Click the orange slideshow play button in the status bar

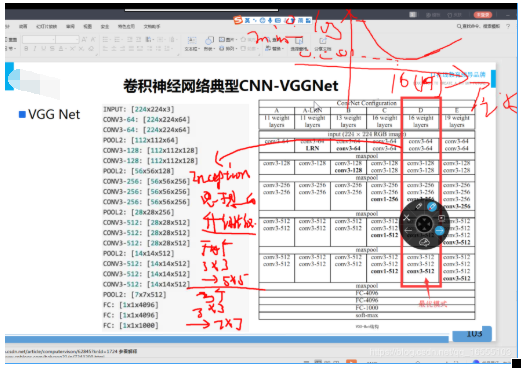[351, 362]
